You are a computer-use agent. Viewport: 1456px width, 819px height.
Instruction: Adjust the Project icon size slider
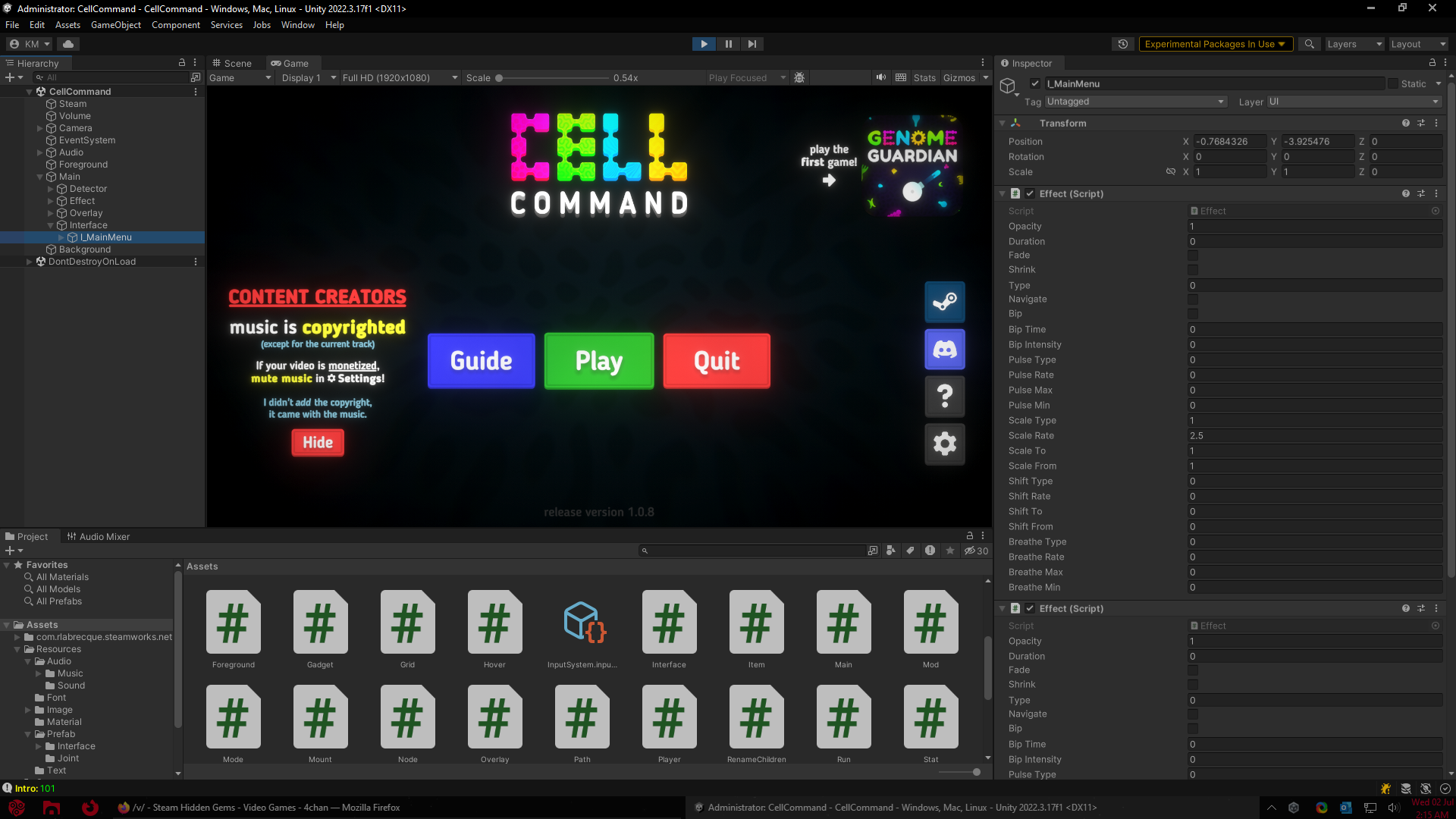point(959,772)
